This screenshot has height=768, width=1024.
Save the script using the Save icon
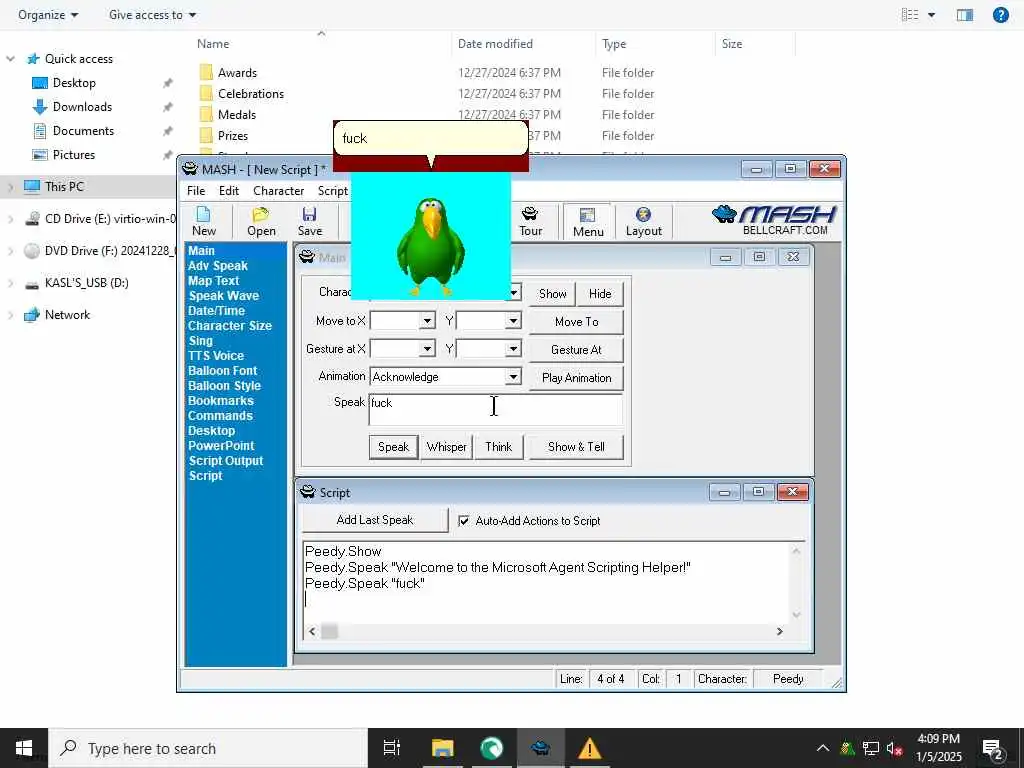click(310, 221)
